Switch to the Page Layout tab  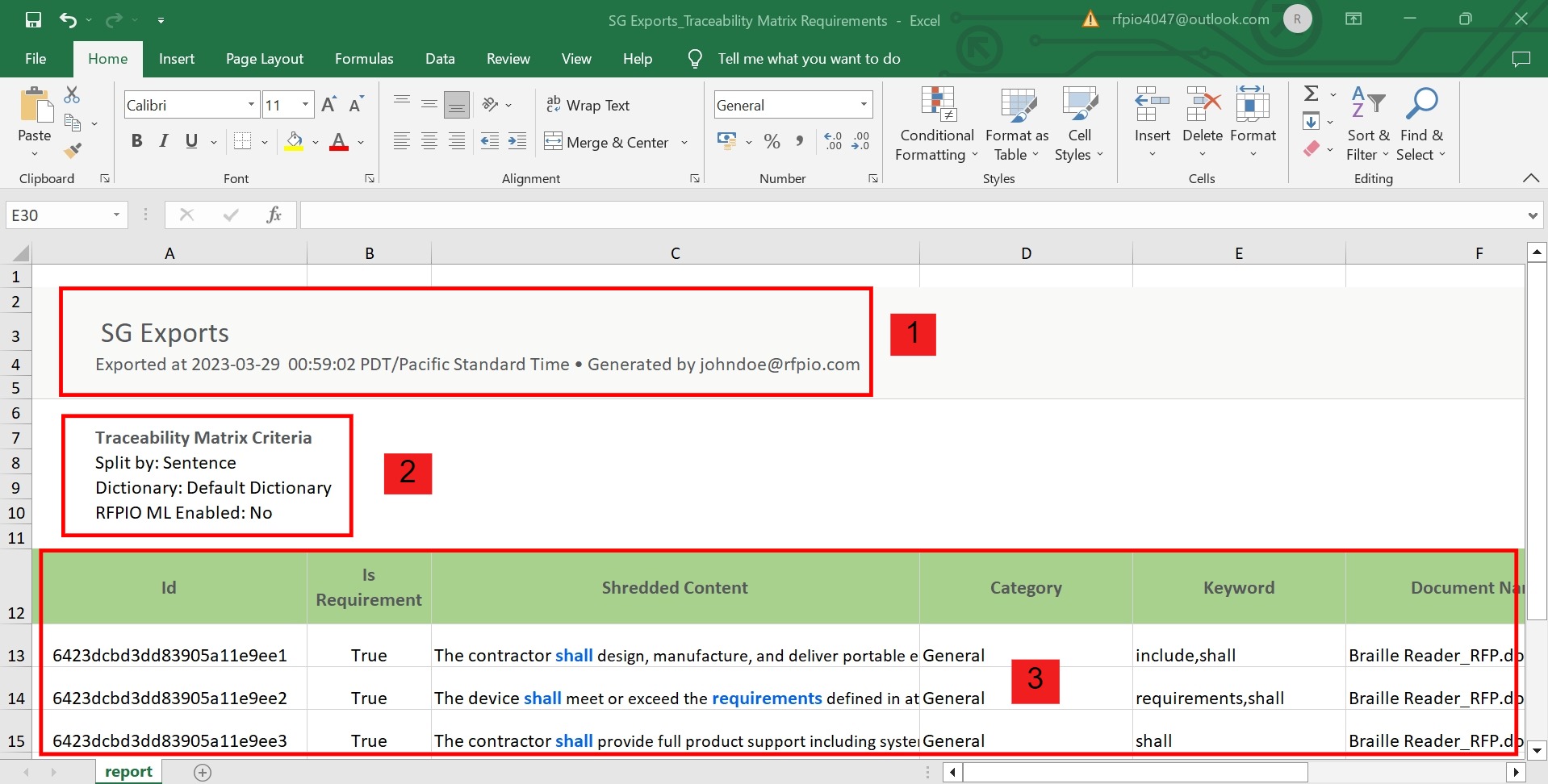(265, 59)
